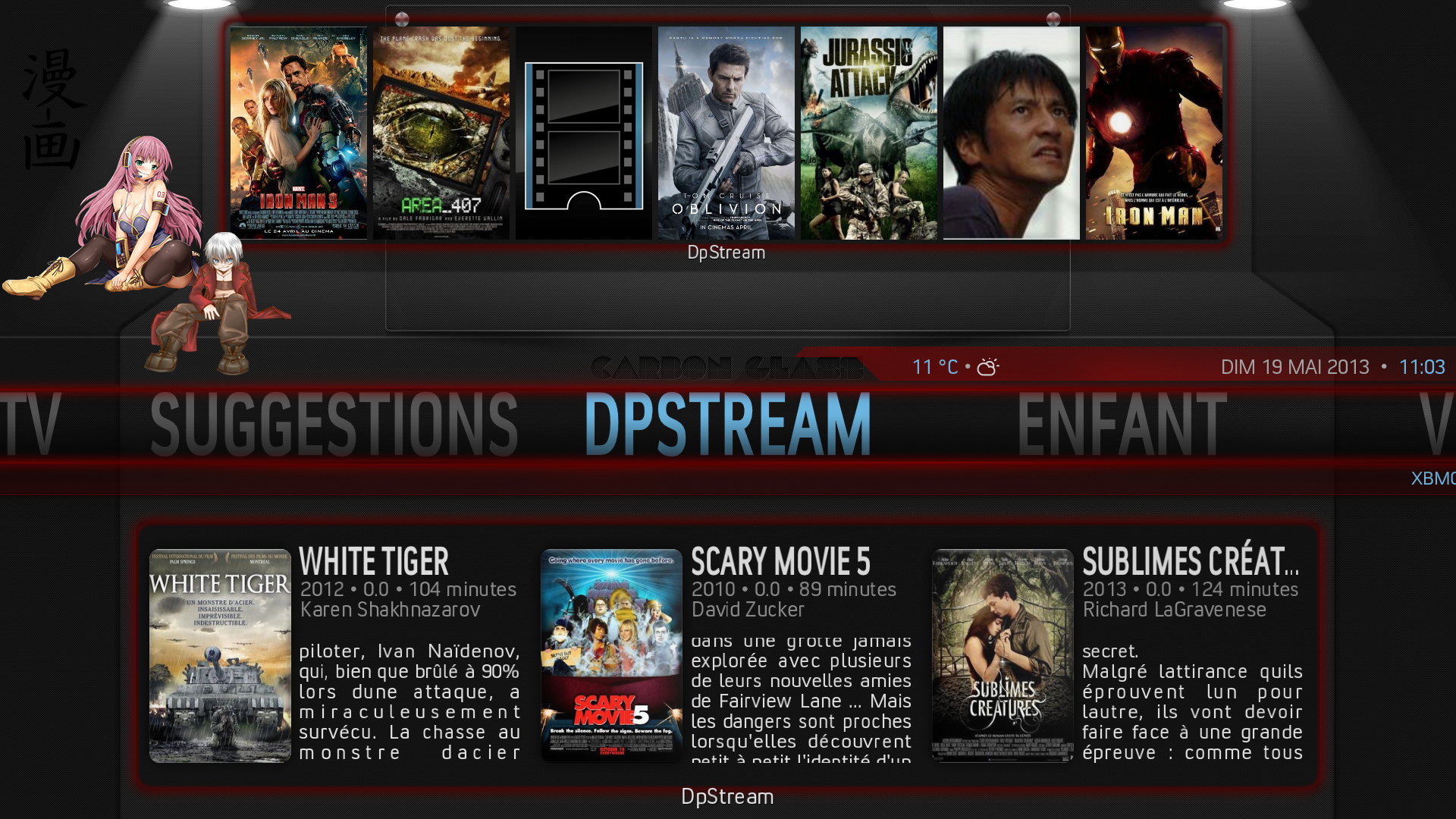Screen dimensions: 1456x819
Task: Click the date DIM 19 MAI 2013
Action: (1294, 367)
